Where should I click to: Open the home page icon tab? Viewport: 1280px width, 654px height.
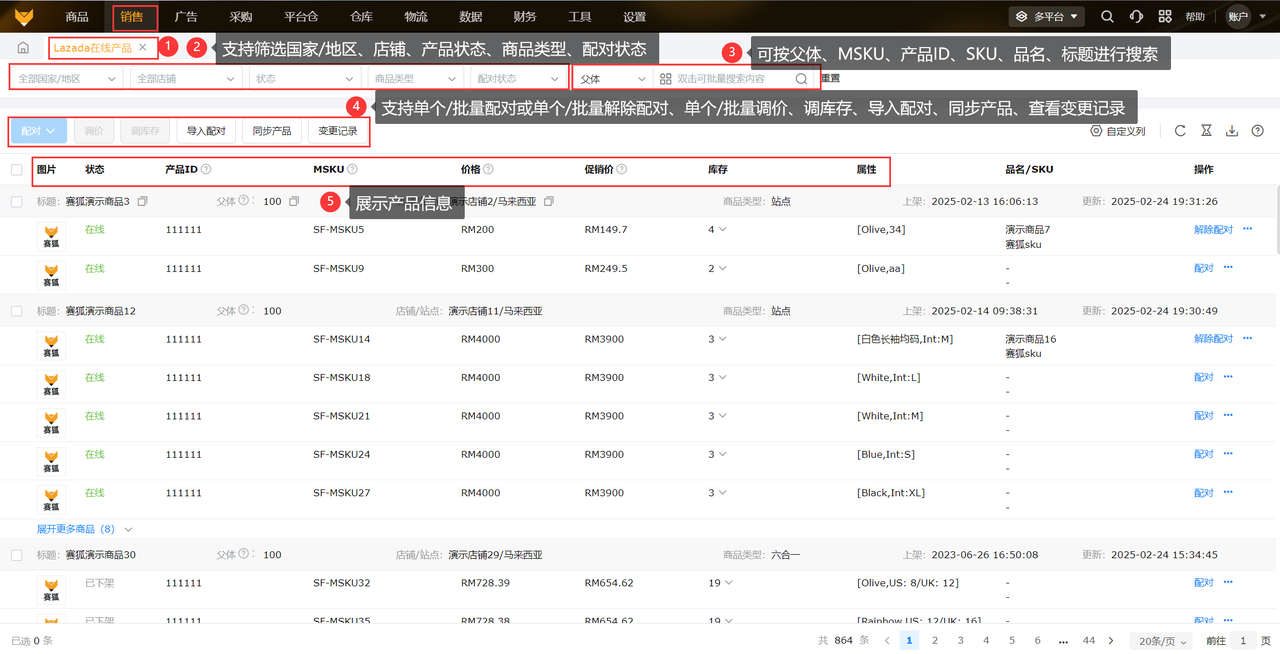click(x=23, y=48)
